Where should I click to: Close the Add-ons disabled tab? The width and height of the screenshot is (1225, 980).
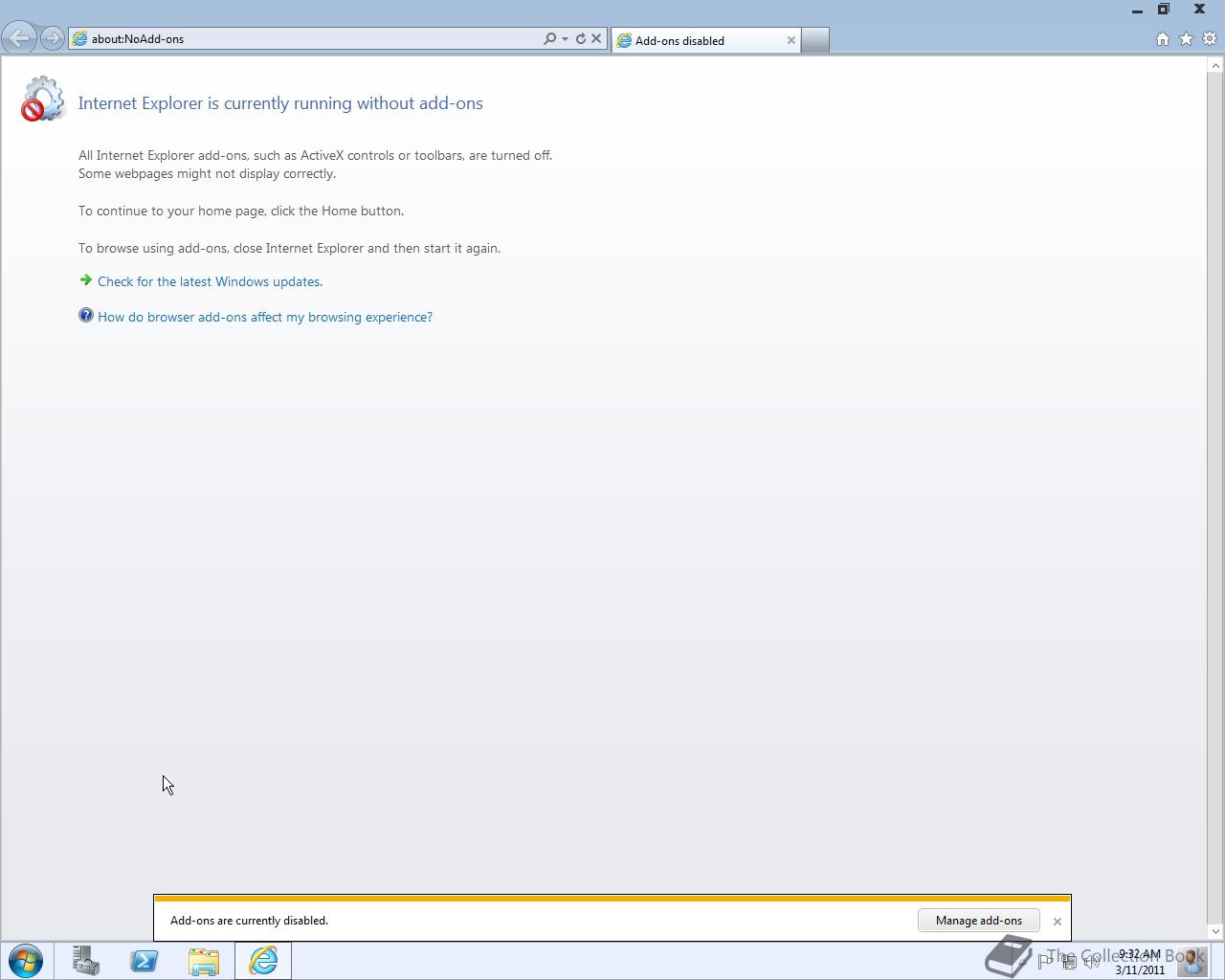(x=791, y=40)
